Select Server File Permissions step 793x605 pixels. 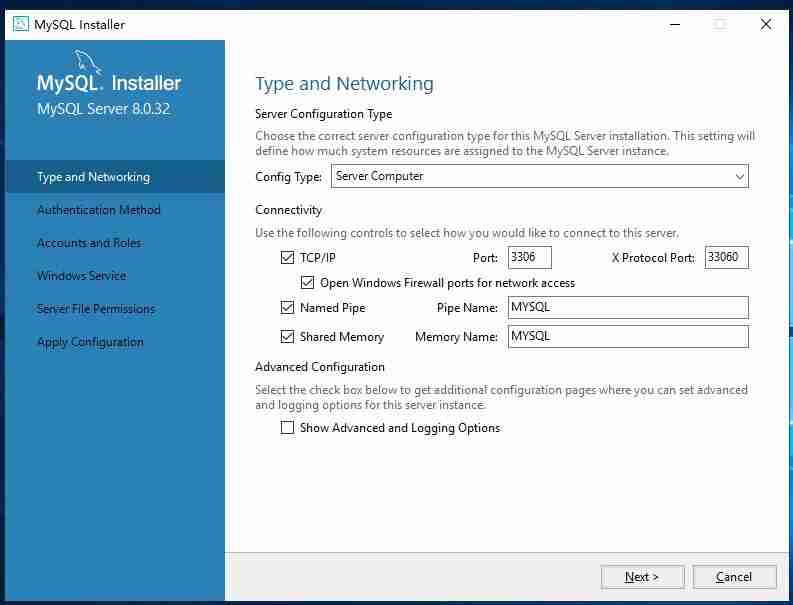(95, 309)
